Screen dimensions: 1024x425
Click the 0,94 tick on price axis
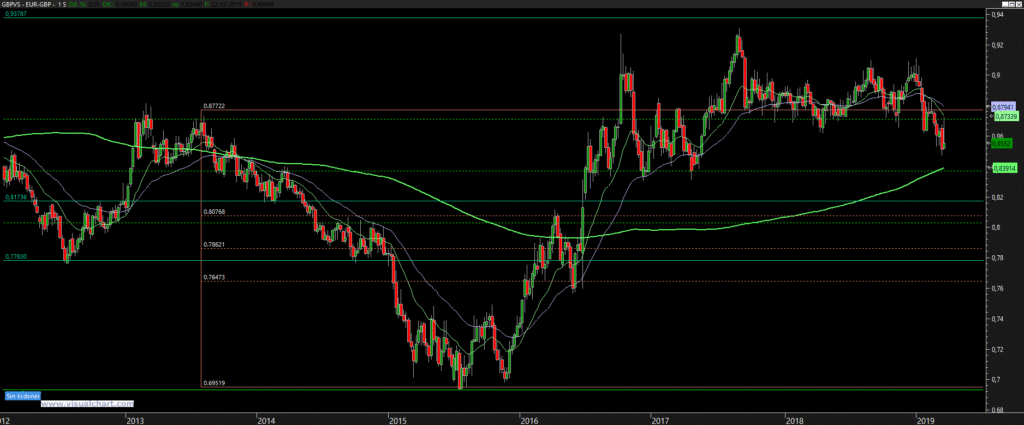click(997, 14)
